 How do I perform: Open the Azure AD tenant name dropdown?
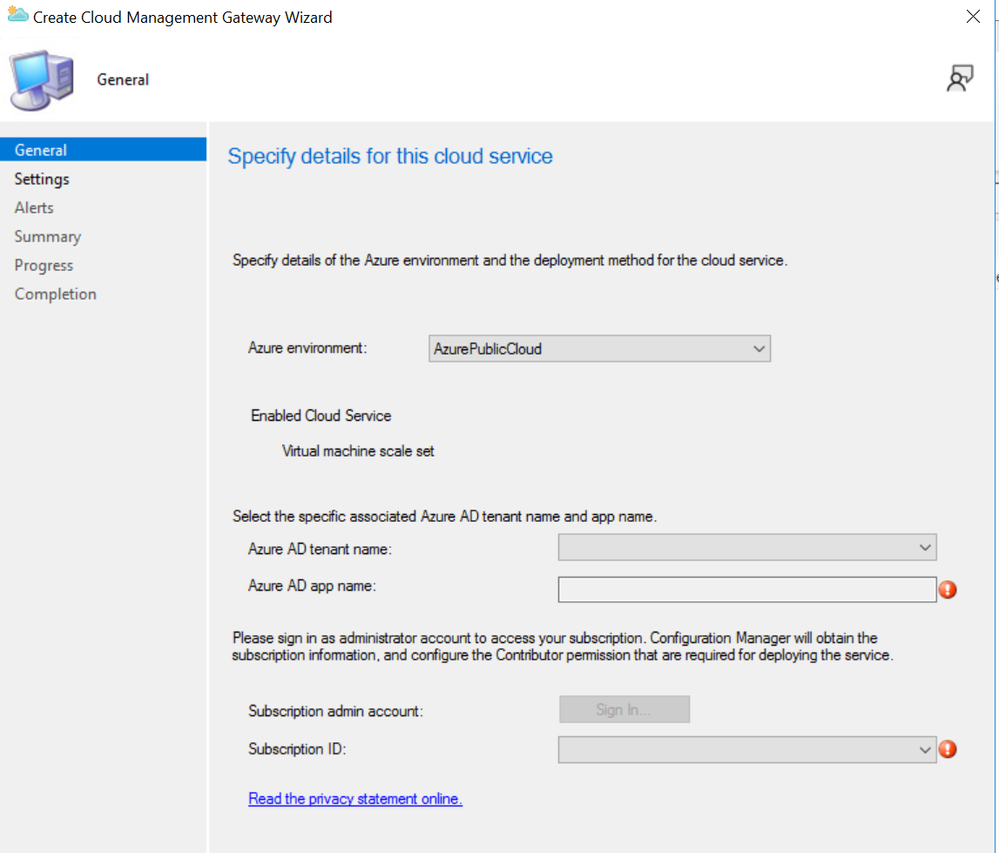click(747, 547)
